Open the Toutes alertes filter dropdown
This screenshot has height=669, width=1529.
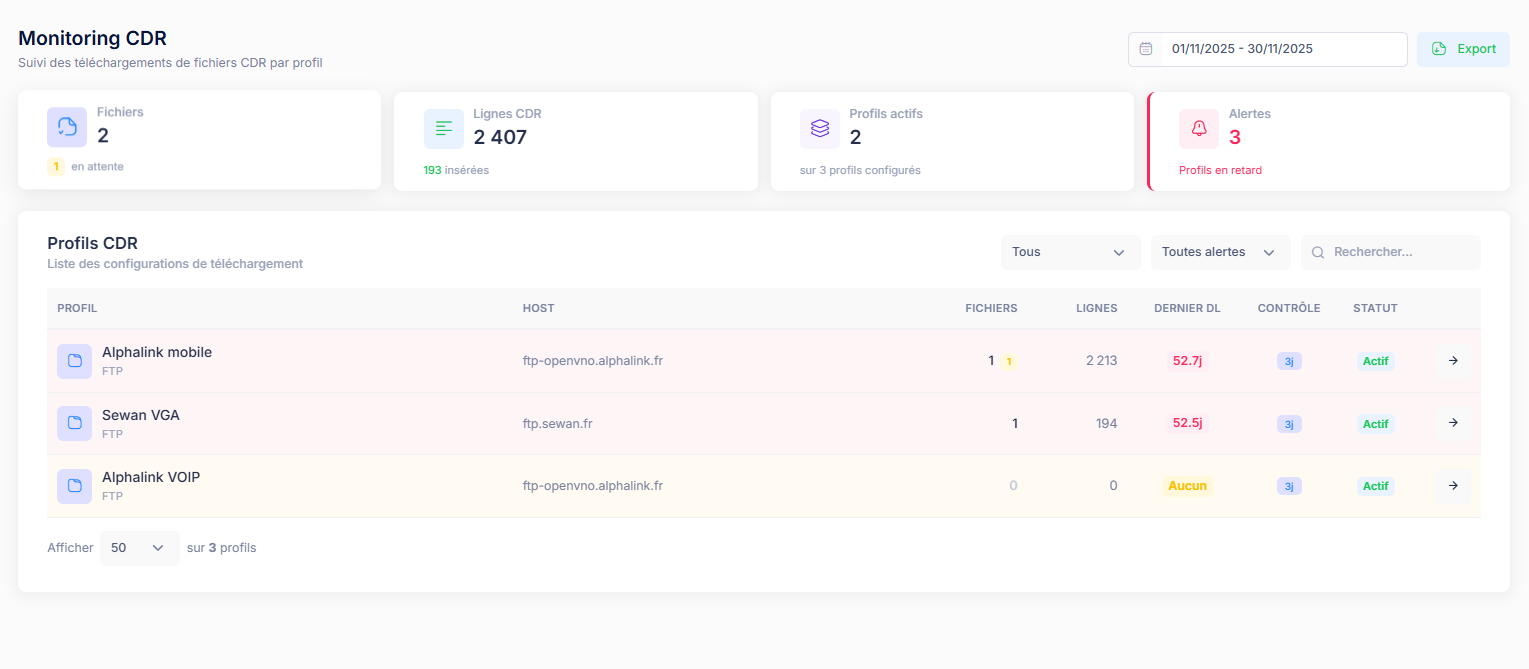(x=1220, y=252)
